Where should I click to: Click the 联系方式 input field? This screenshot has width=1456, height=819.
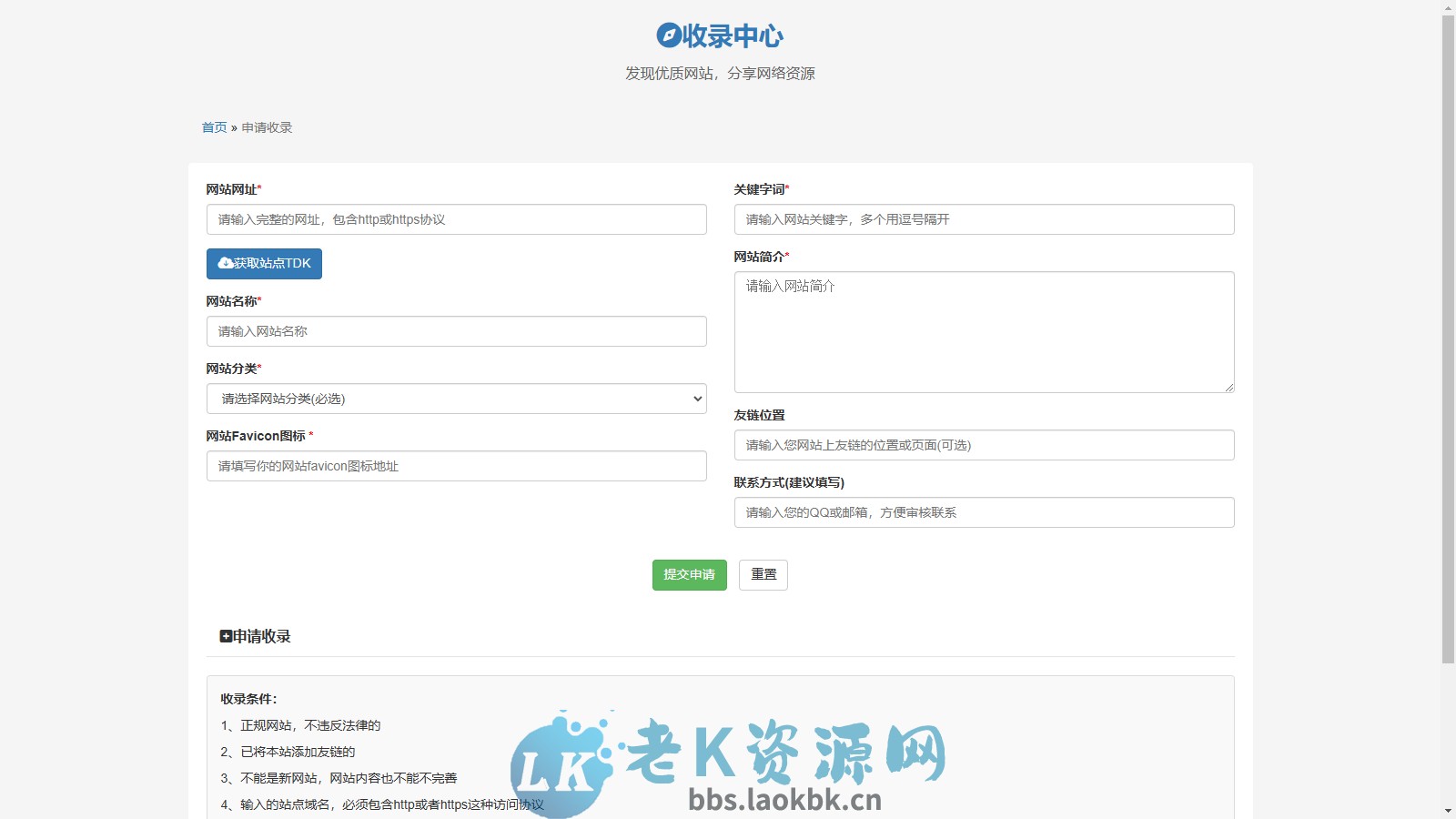point(984,512)
